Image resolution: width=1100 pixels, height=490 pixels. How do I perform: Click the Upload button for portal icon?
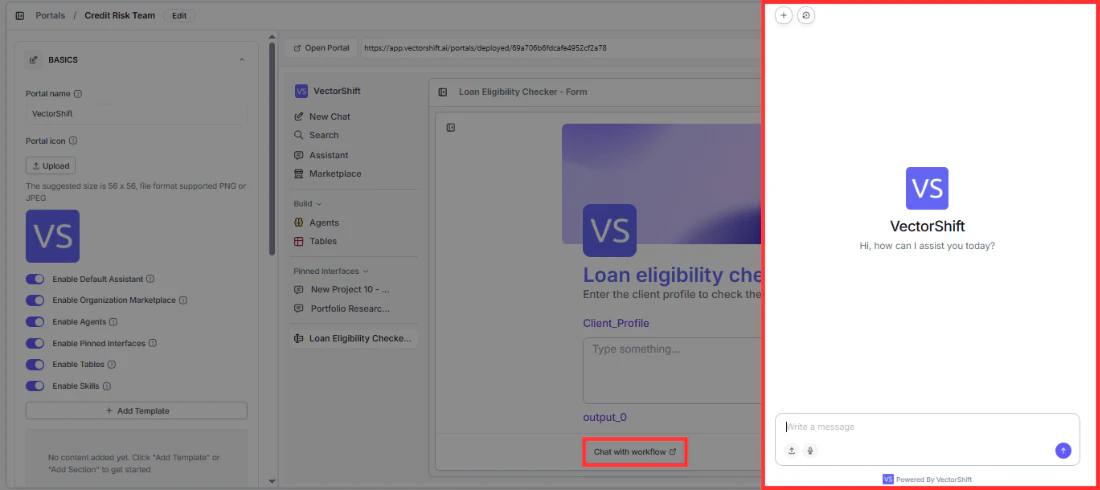pyautogui.click(x=51, y=166)
